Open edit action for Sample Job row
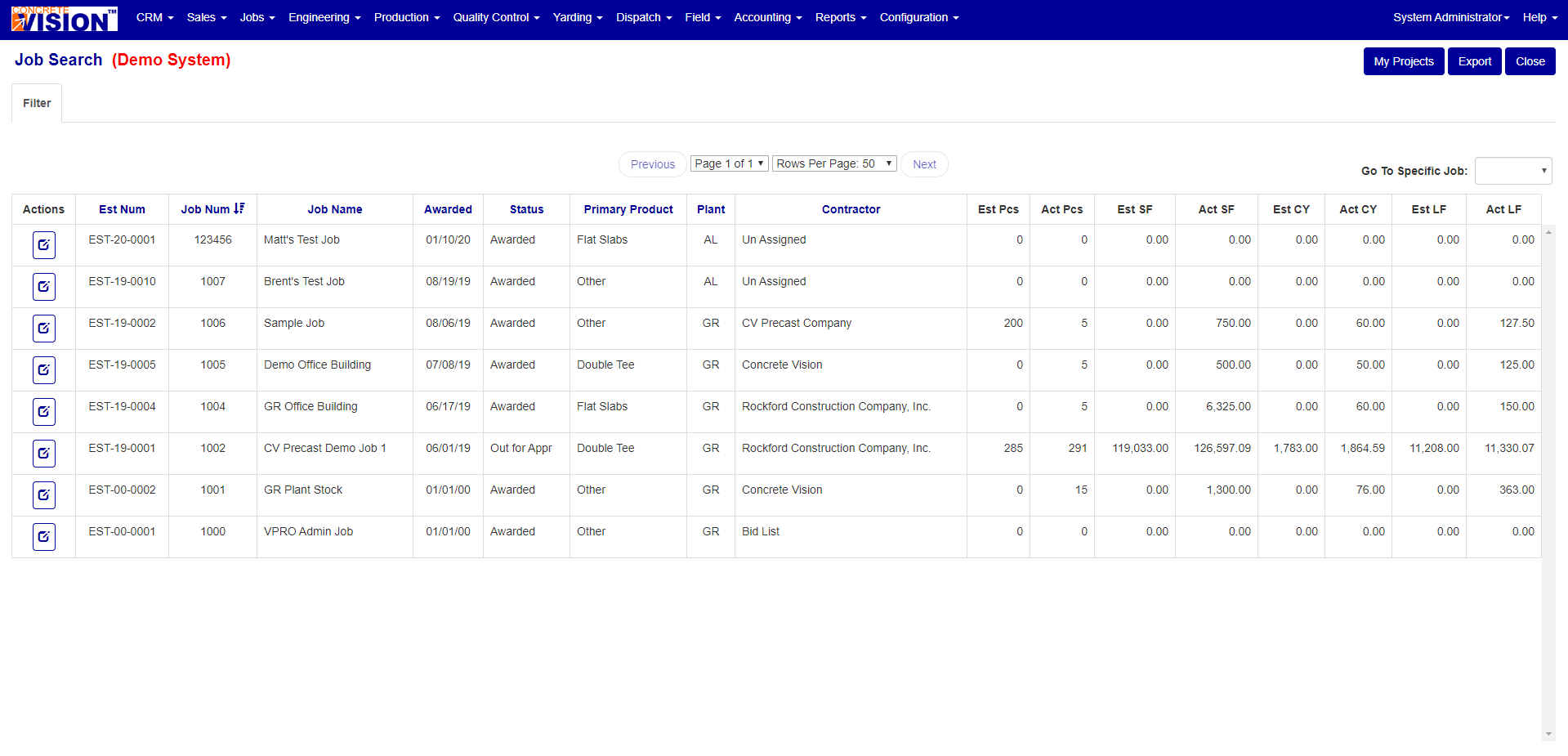 pos(44,329)
